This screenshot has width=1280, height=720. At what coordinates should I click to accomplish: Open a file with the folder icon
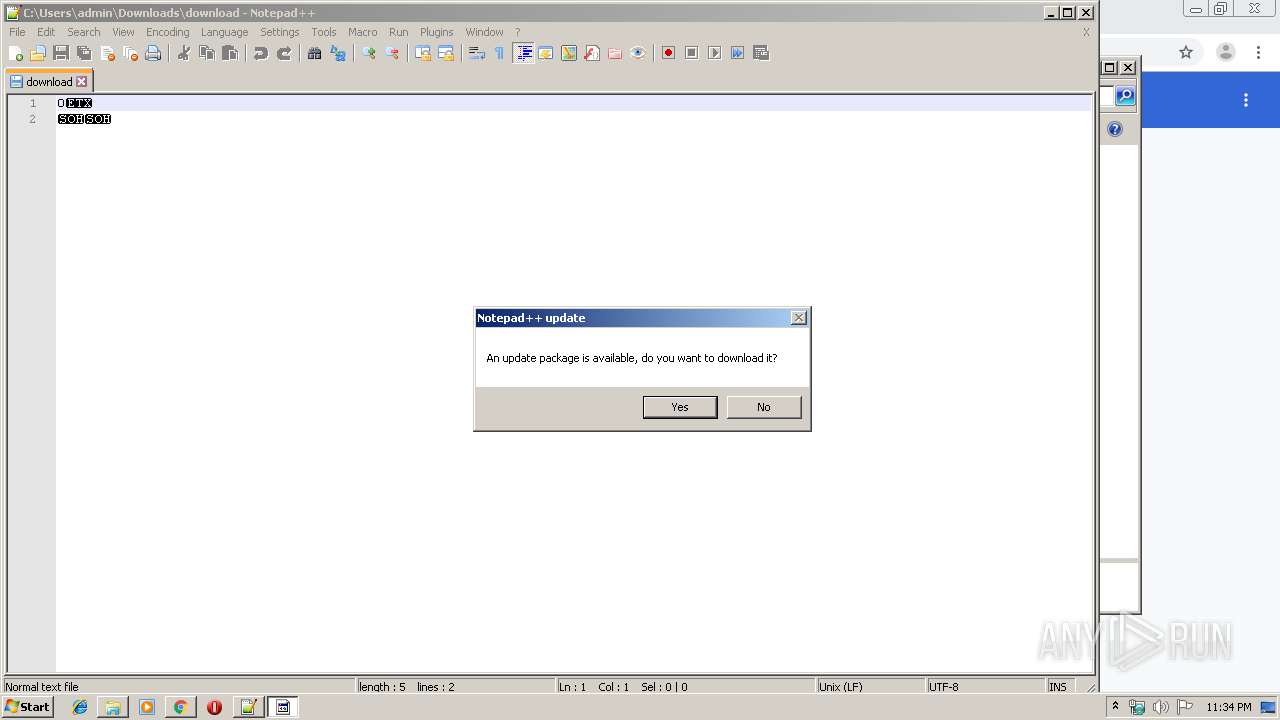pyautogui.click(x=38, y=53)
